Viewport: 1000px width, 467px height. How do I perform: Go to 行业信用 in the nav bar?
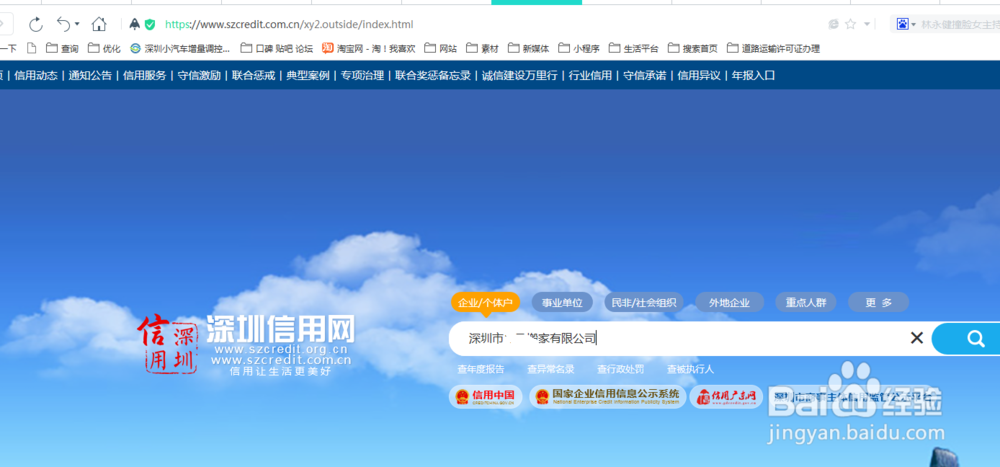click(591, 75)
